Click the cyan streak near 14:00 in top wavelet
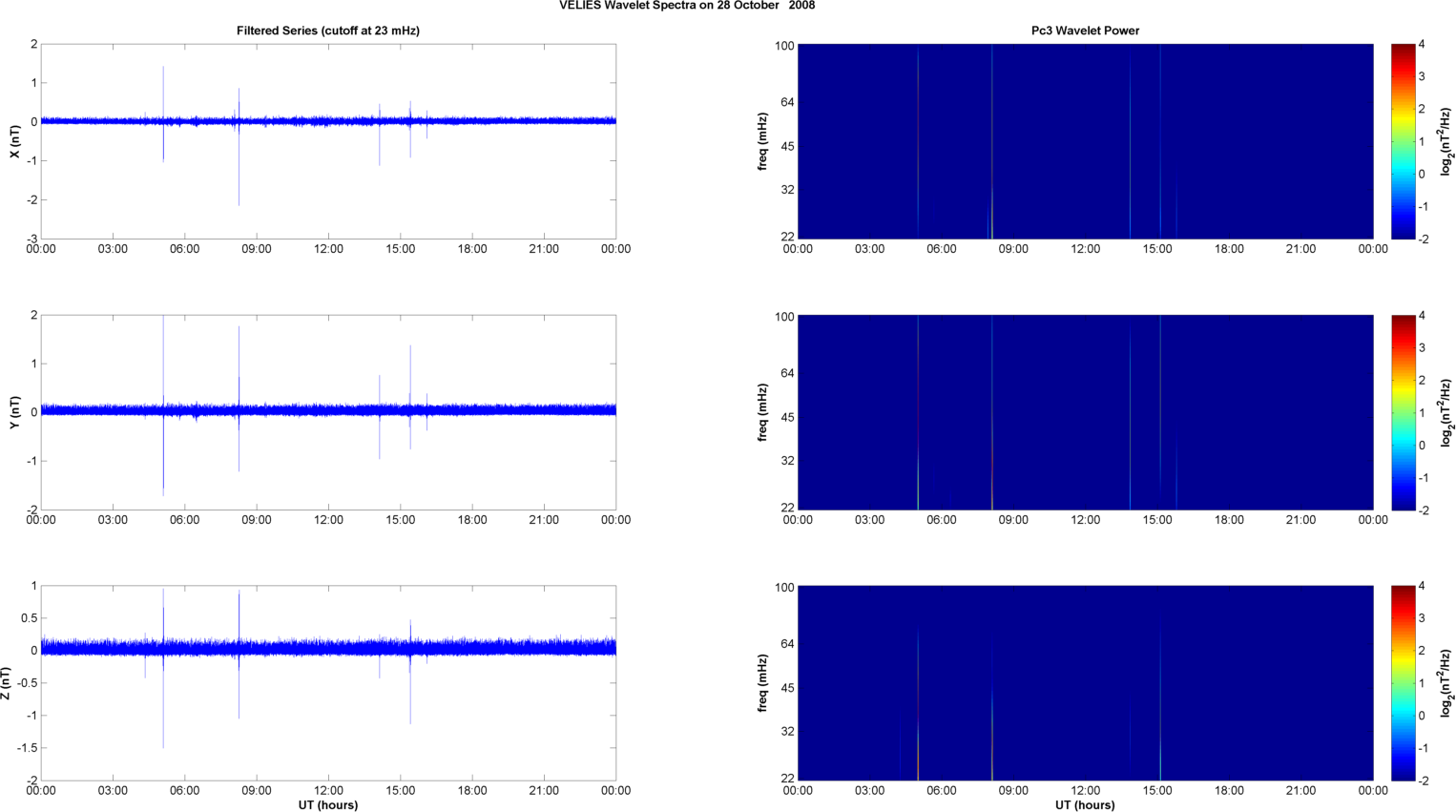The height and width of the screenshot is (812, 1456). [x=1131, y=141]
